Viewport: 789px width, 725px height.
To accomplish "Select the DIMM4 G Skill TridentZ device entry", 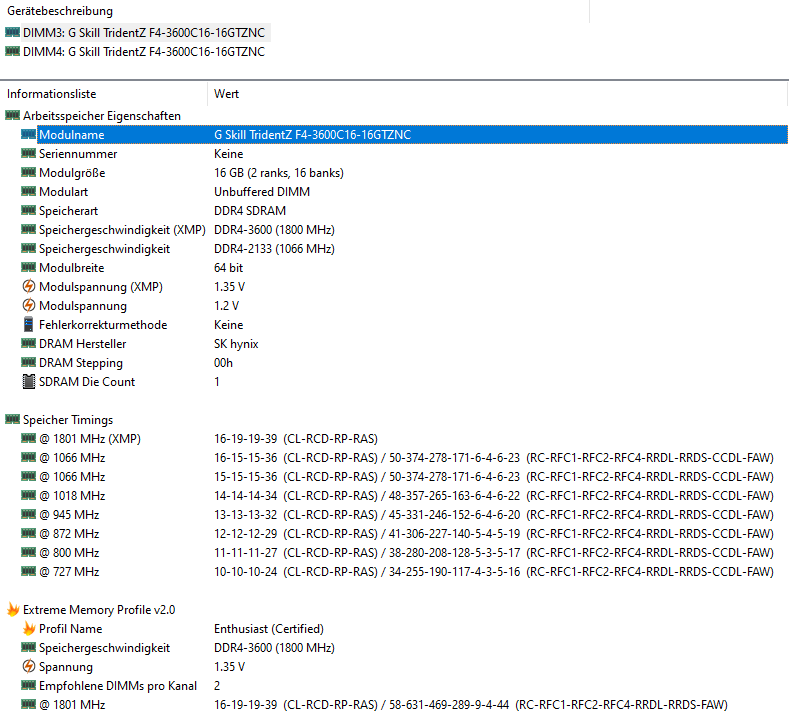I will click(143, 52).
